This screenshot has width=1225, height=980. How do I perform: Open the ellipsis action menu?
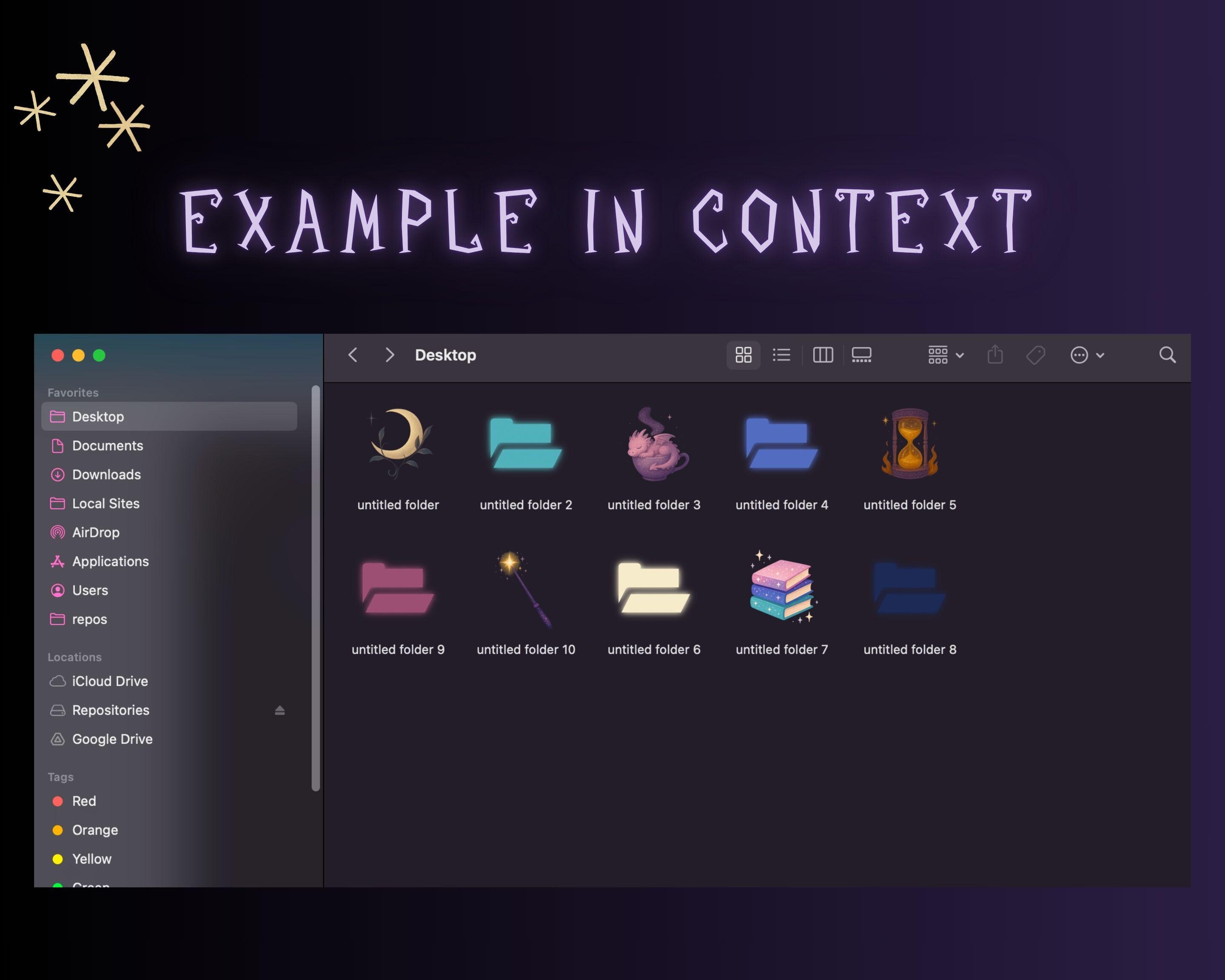[x=1087, y=355]
